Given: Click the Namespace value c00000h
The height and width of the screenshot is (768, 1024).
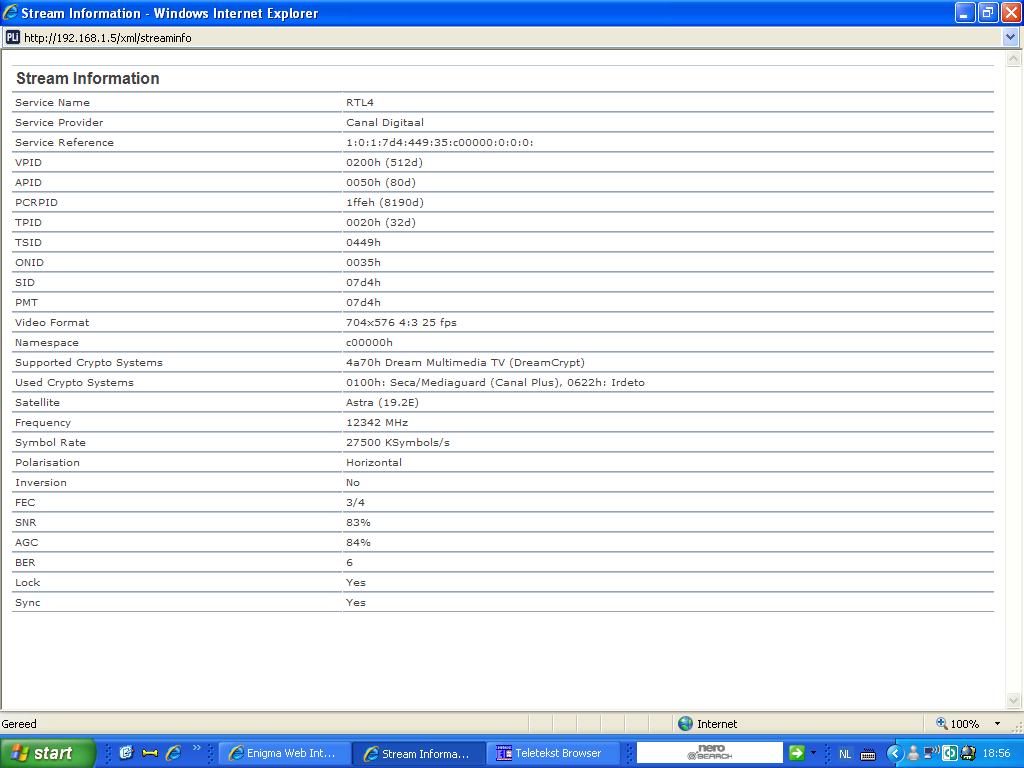Looking at the screenshot, I should 369,342.
